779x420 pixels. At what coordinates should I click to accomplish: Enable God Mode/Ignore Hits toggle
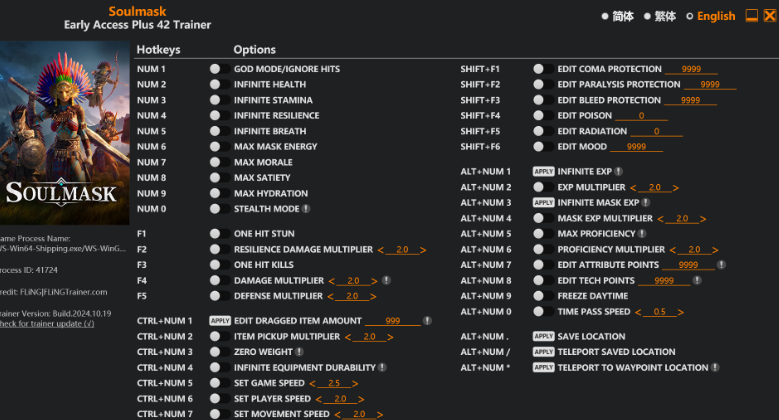(x=215, y=69)
